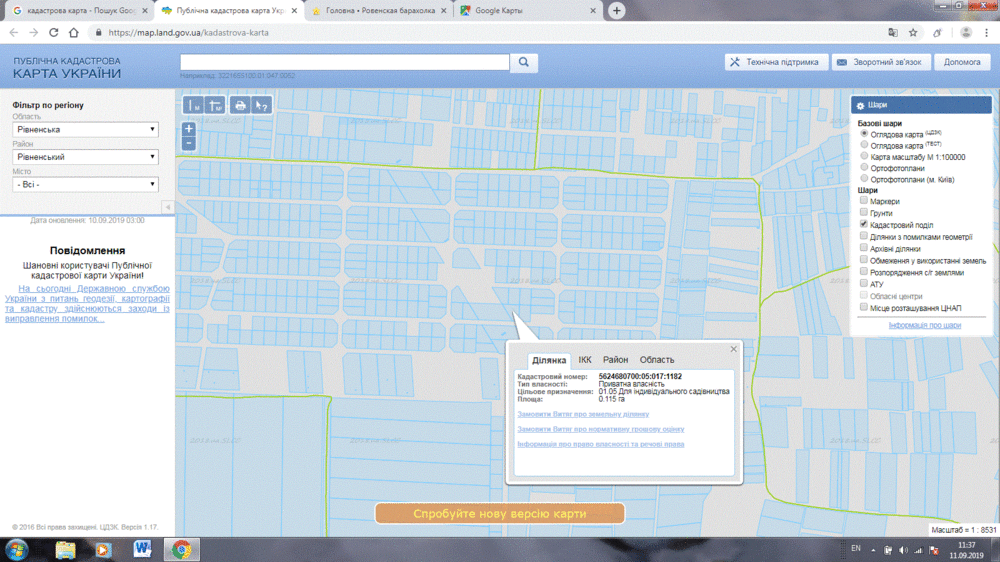This screenshot has width=1000, height=562.
Task: Navigate back in browser
Action: [x=14, y=33]
